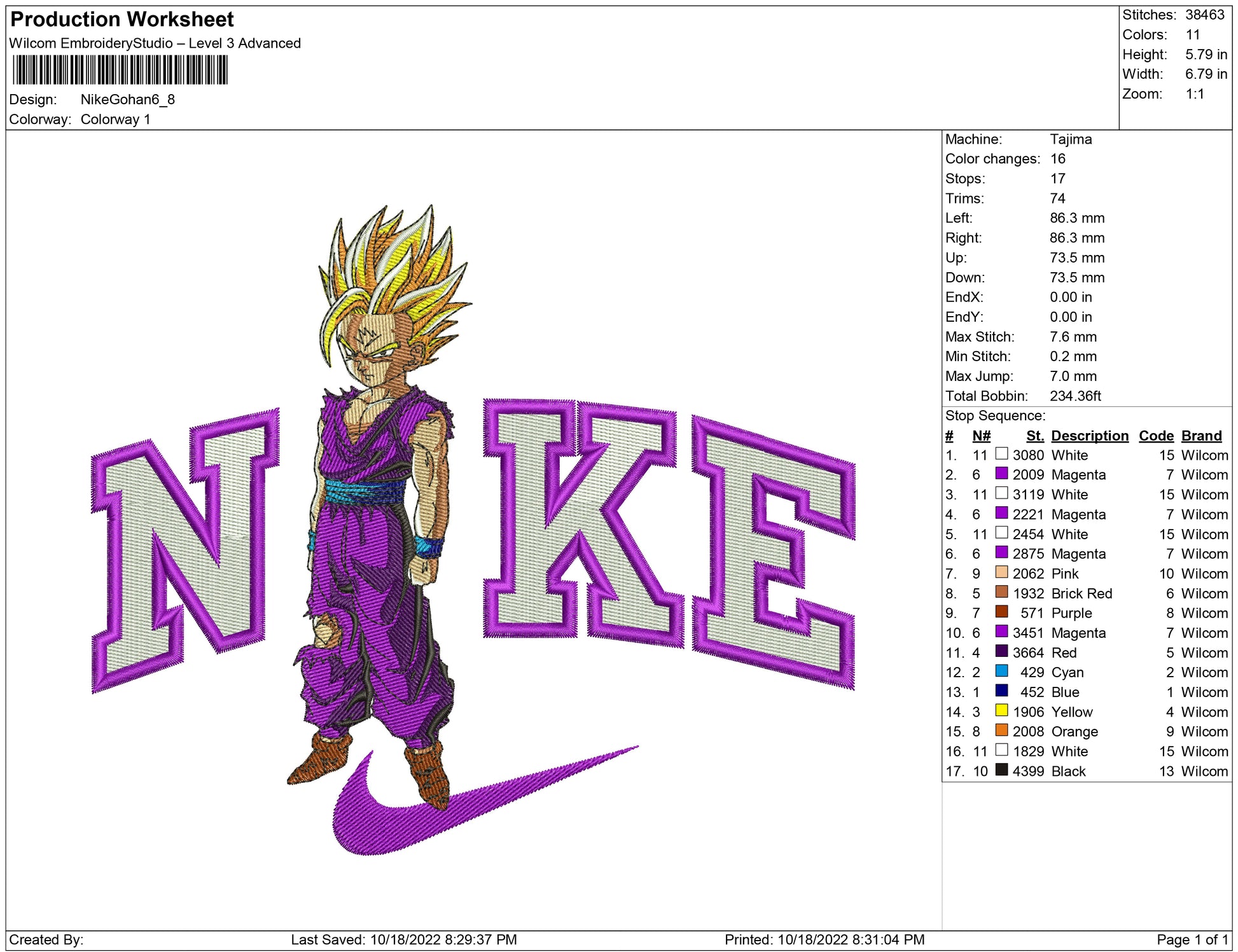Click the design name NikeGohan6_8

[127, 99]
